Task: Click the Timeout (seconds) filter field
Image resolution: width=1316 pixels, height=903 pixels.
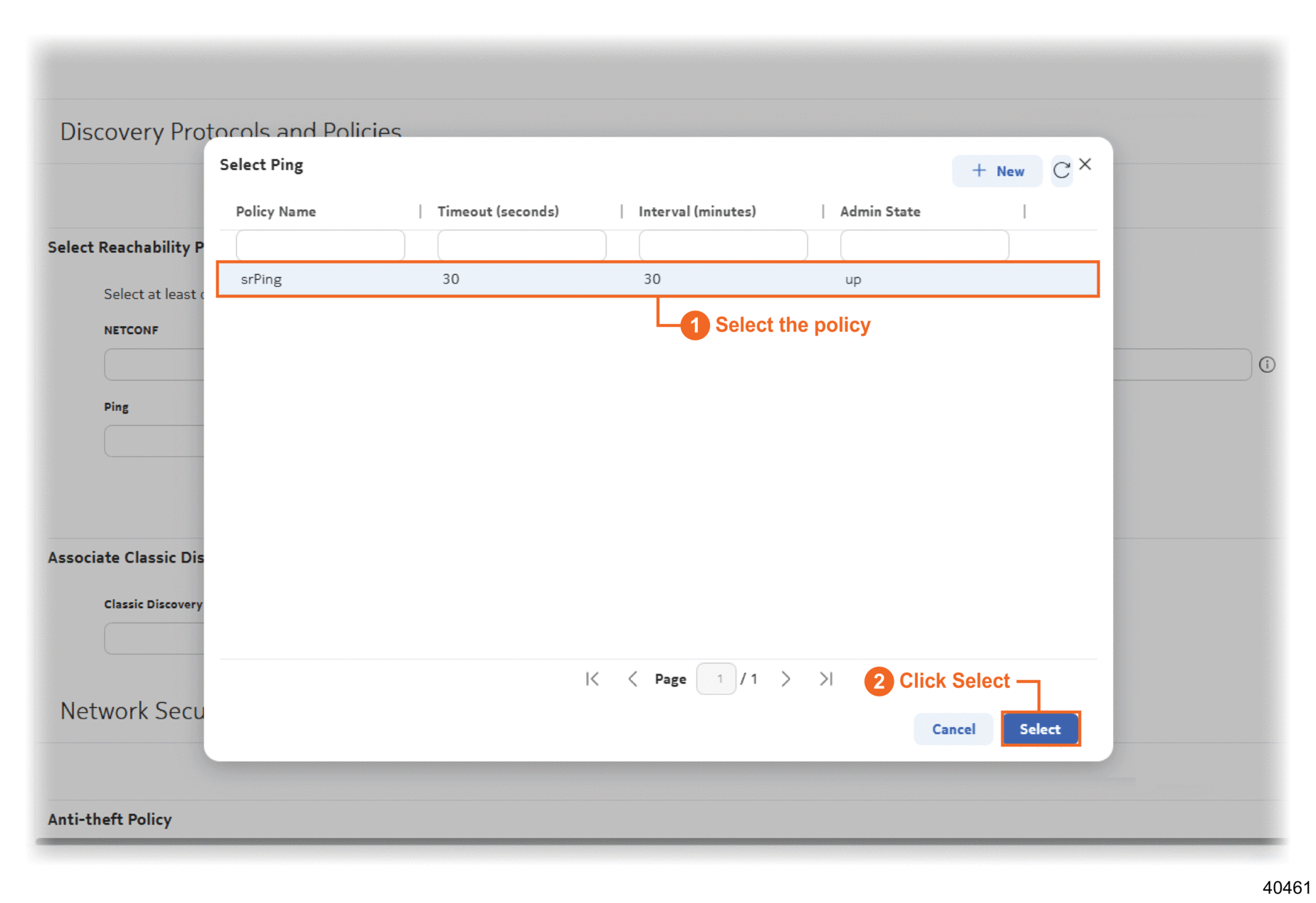Action: pos(521,246)
